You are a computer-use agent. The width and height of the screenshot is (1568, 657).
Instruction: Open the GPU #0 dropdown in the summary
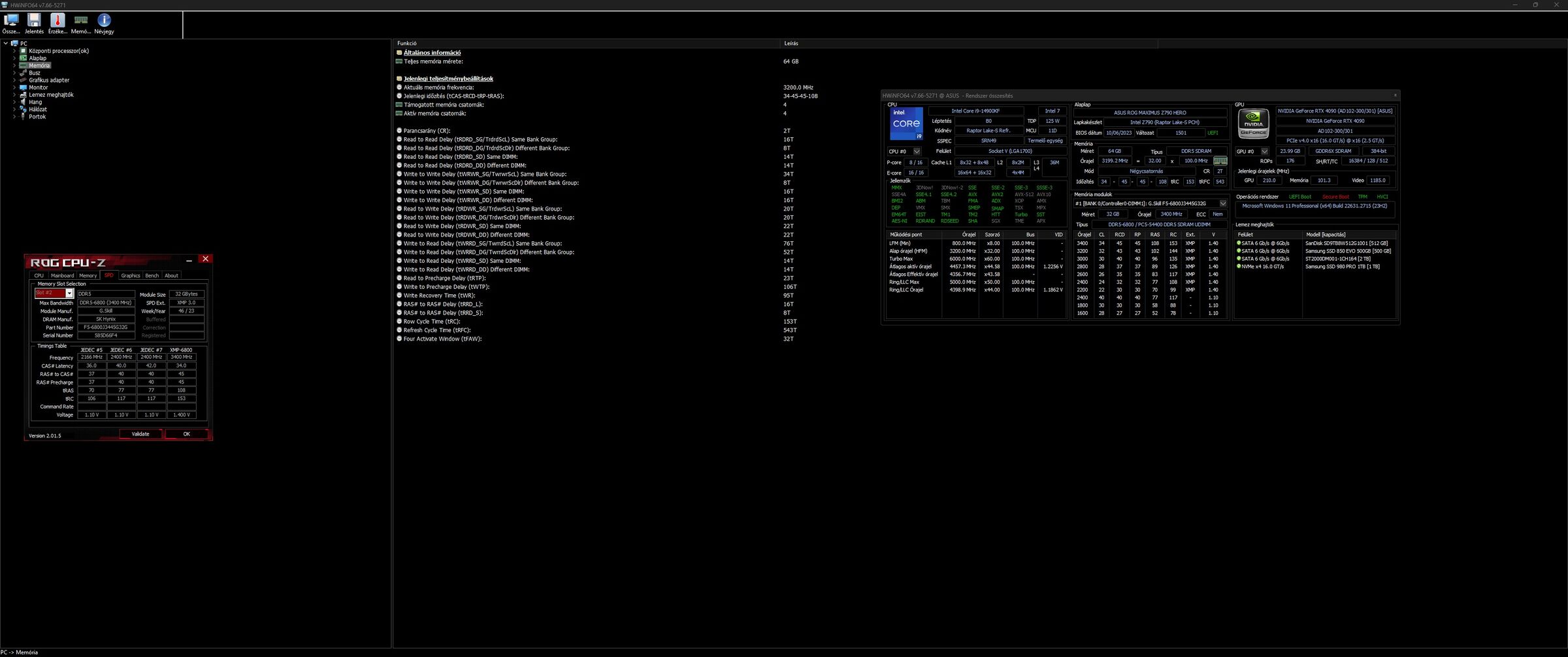click(1264, 152)
